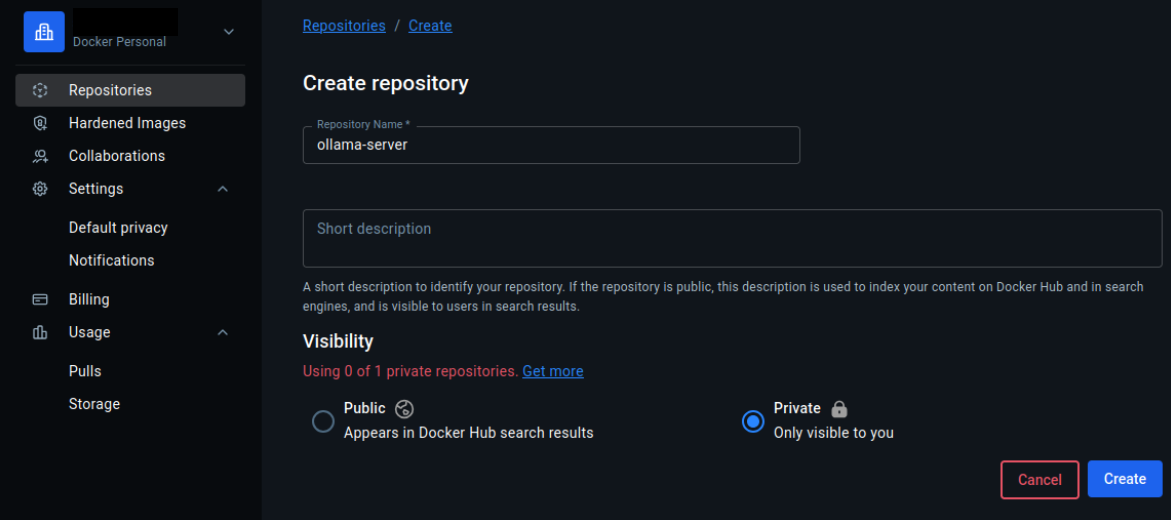Focus the Short description field
The width and height of the screenshot is (1171, 520).
pos(732,238)
